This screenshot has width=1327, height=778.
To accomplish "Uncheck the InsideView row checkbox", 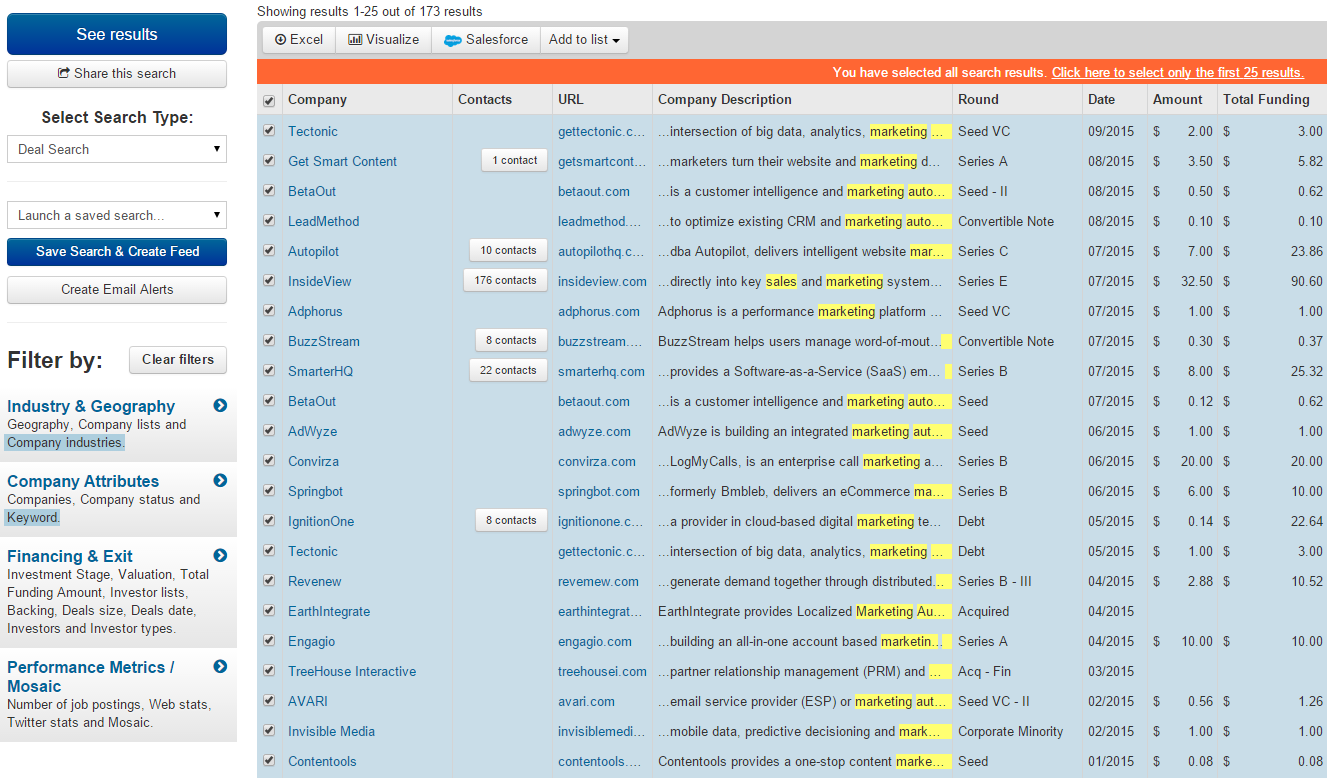I will 269,281.
